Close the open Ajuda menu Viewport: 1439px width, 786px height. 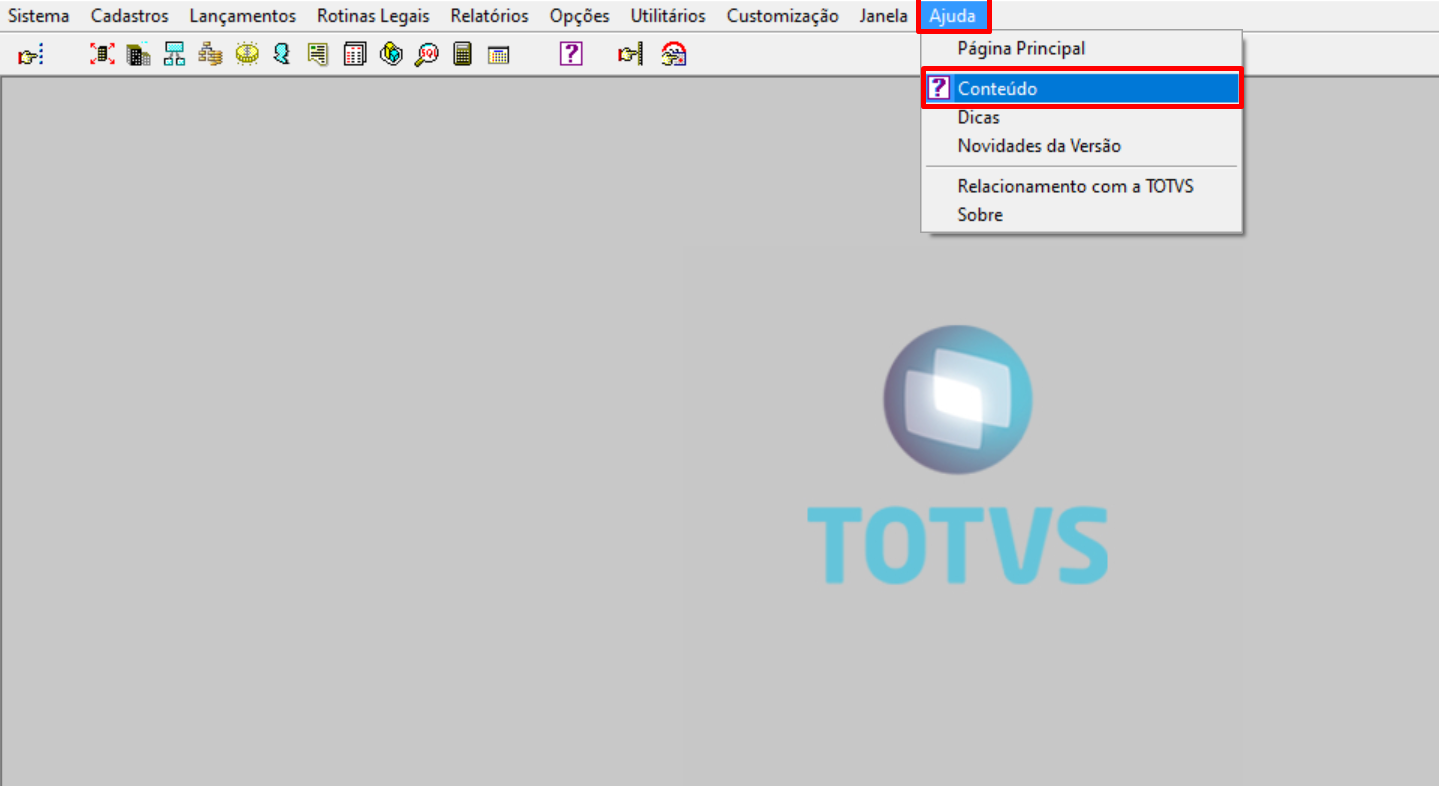953,16
